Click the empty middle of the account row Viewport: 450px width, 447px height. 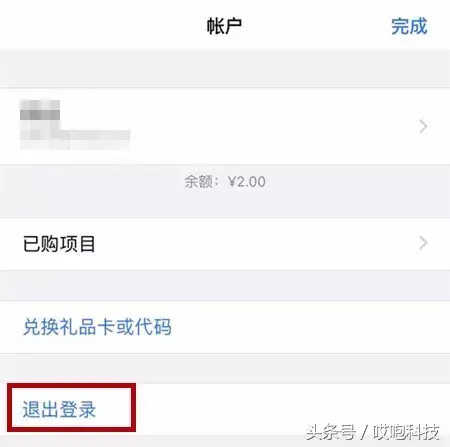click(x=267, y=127)
